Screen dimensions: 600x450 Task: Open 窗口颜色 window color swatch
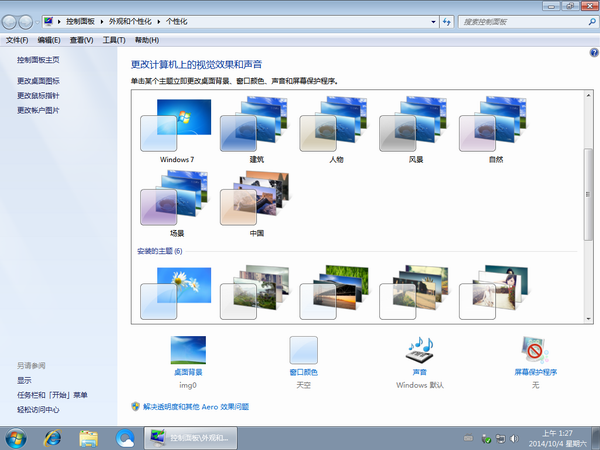point(303,350)
